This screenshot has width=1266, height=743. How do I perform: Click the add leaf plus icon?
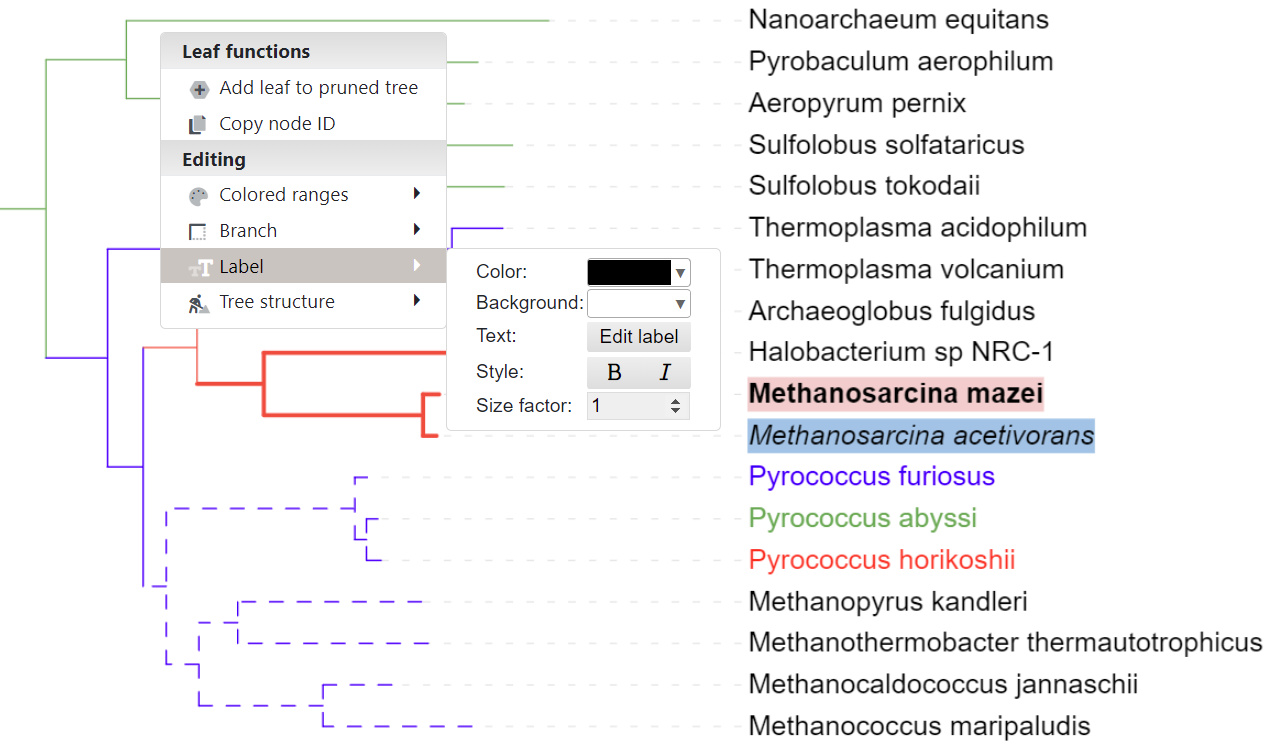(198, 89)
